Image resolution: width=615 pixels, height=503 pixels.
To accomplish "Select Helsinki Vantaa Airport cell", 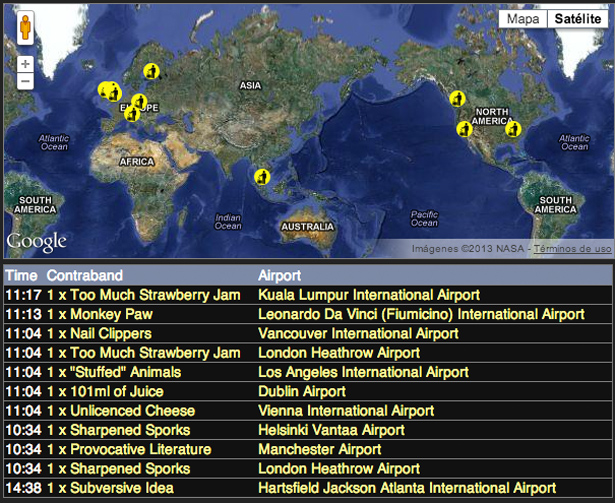I will coord(331,430).
